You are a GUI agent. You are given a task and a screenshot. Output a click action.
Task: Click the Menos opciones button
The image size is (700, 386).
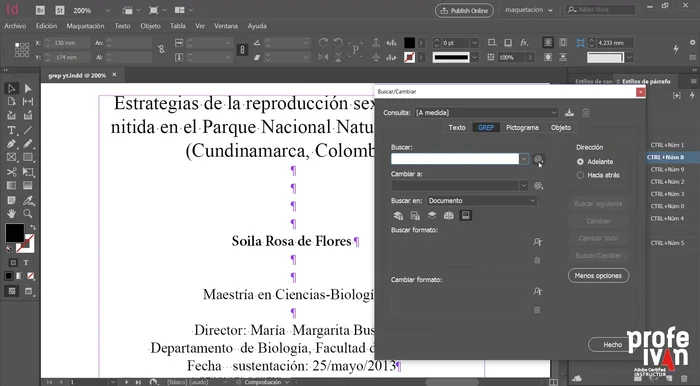point(598,275)
